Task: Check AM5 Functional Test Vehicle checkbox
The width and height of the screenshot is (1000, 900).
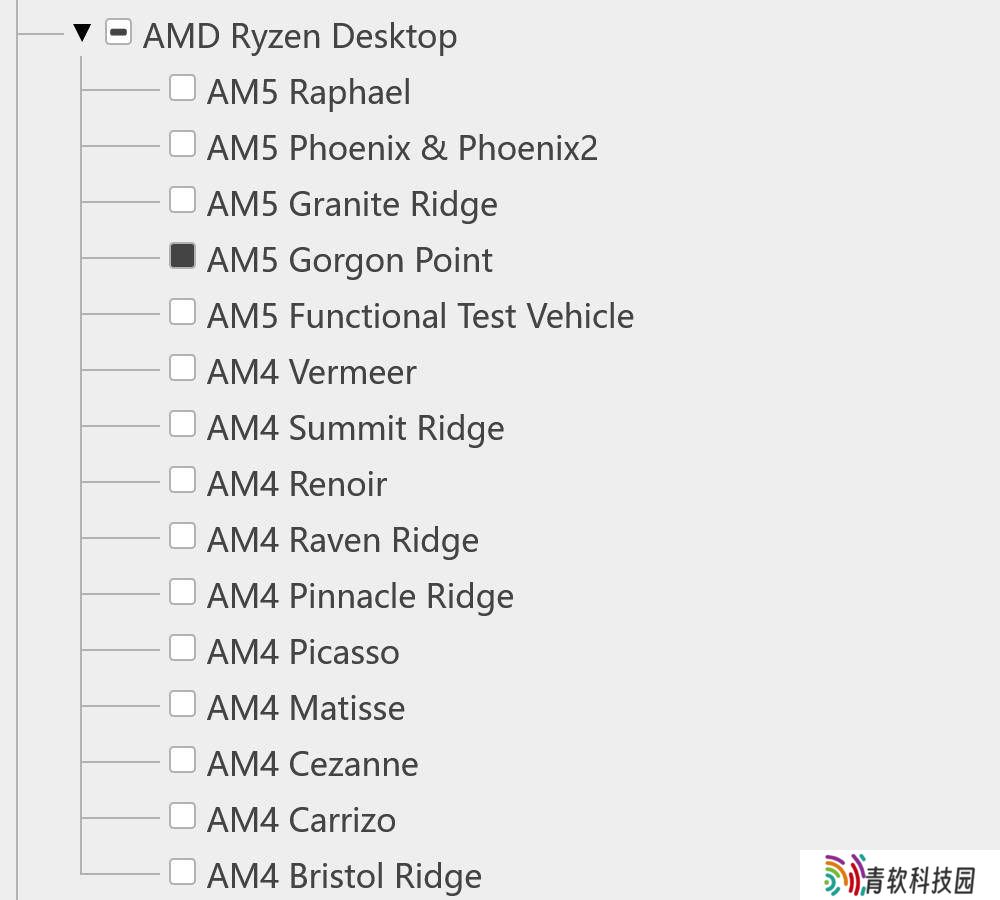Action: click(182, 312)
